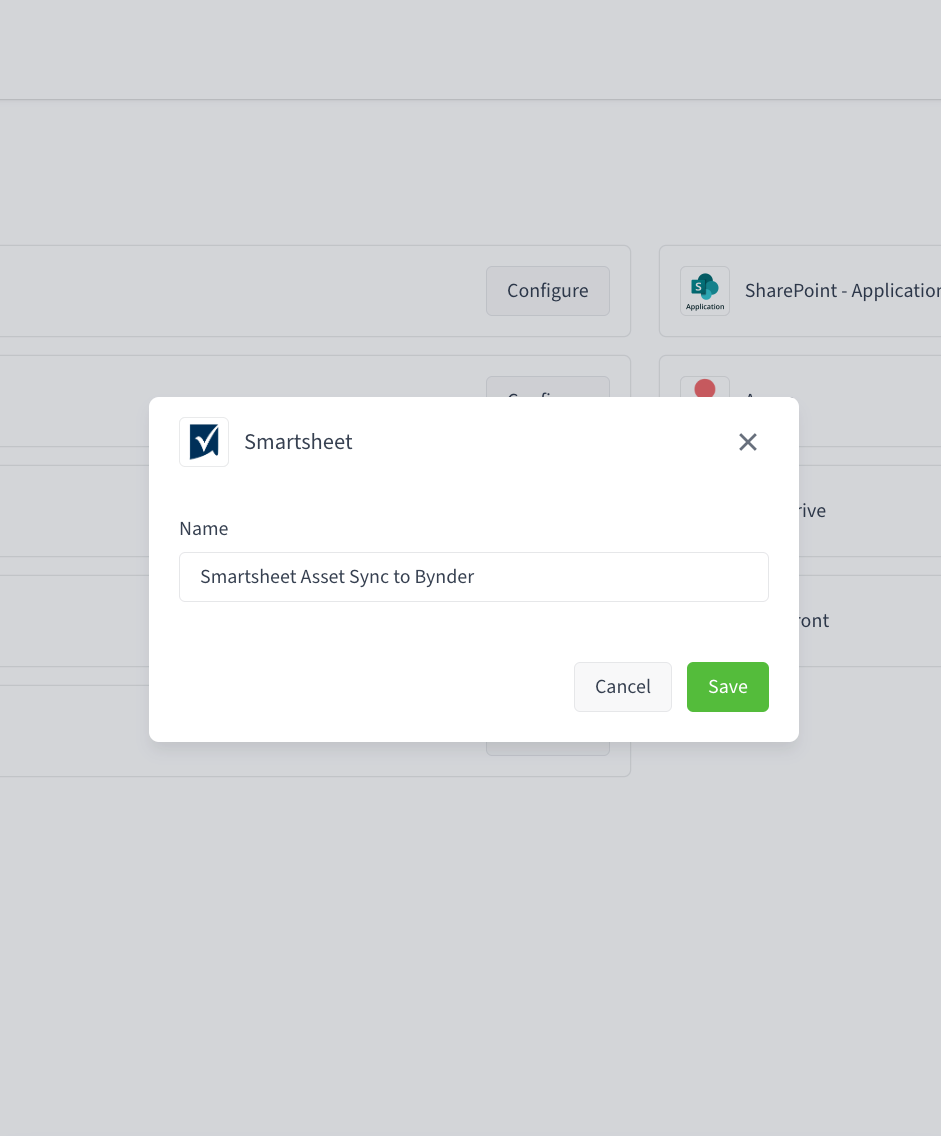Click the icon of the Drive integration row

pyautogui.click(x=705, y=511)
